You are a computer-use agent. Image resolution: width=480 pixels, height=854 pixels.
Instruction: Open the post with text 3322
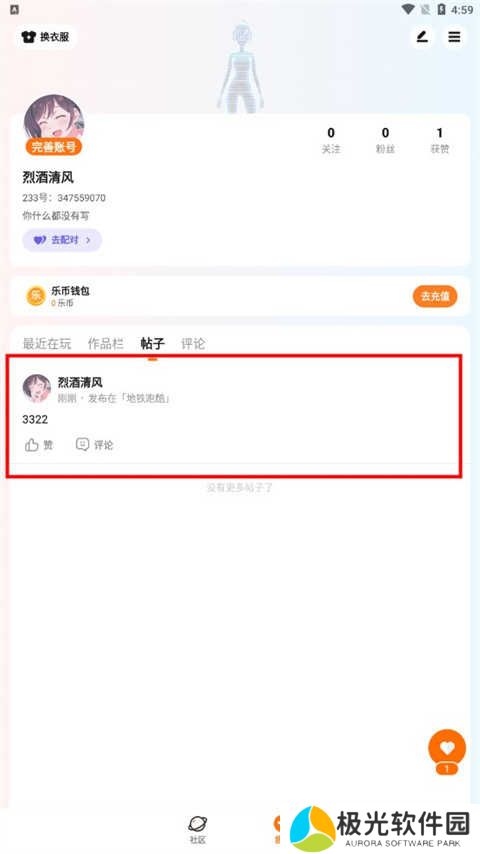pyautogui.click(x=234, y=417)
